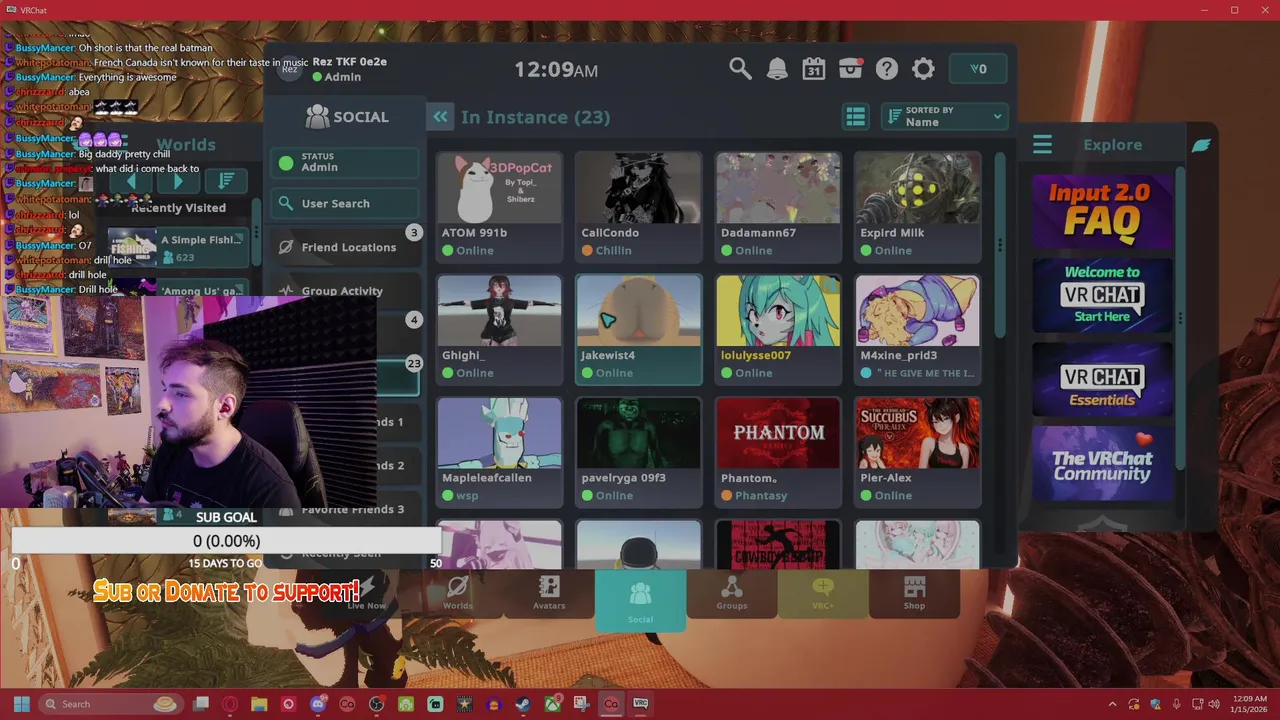
Task: Open M4xine_prid3 user card
Action: (x=918, y=329)
